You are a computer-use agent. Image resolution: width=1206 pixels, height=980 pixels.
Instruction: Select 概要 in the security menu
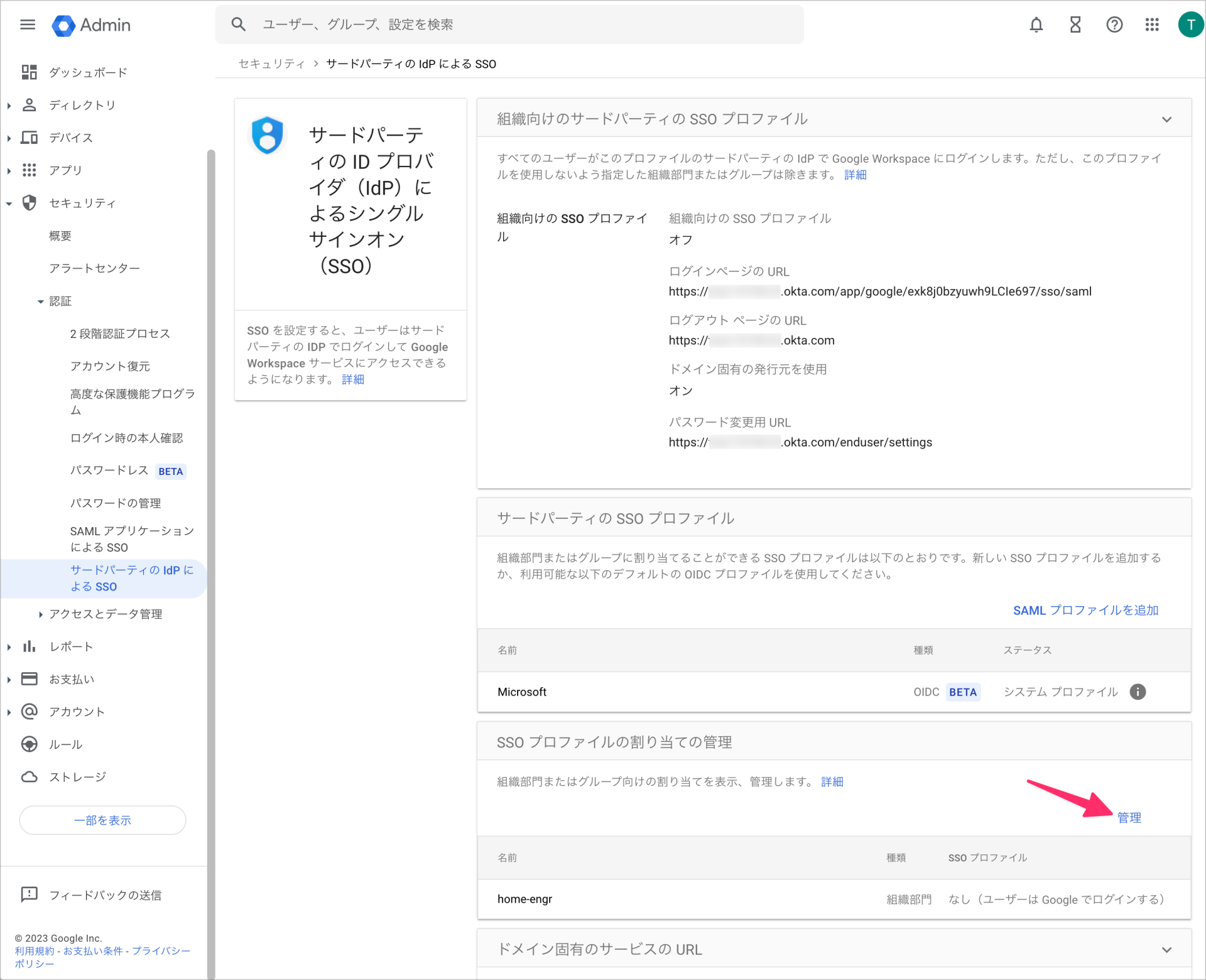click(60, 235)
